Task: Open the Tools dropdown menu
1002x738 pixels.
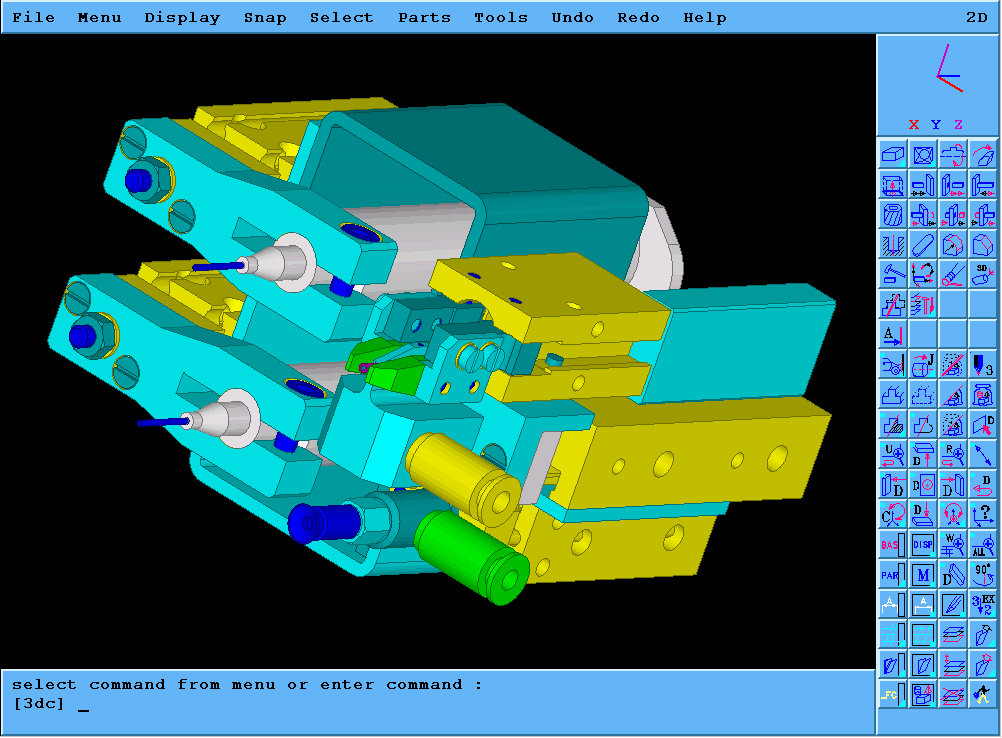Action: pyautogui.click(x=501, y=17)
